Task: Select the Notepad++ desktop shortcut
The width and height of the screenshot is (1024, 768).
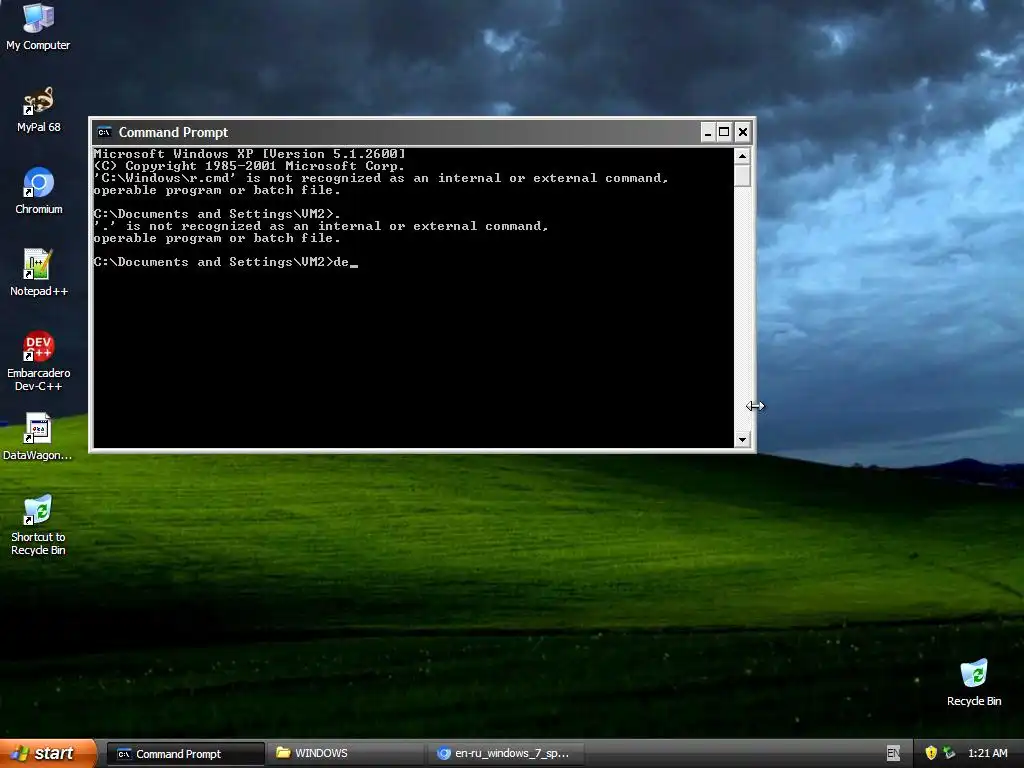Action: pos(38,273)
